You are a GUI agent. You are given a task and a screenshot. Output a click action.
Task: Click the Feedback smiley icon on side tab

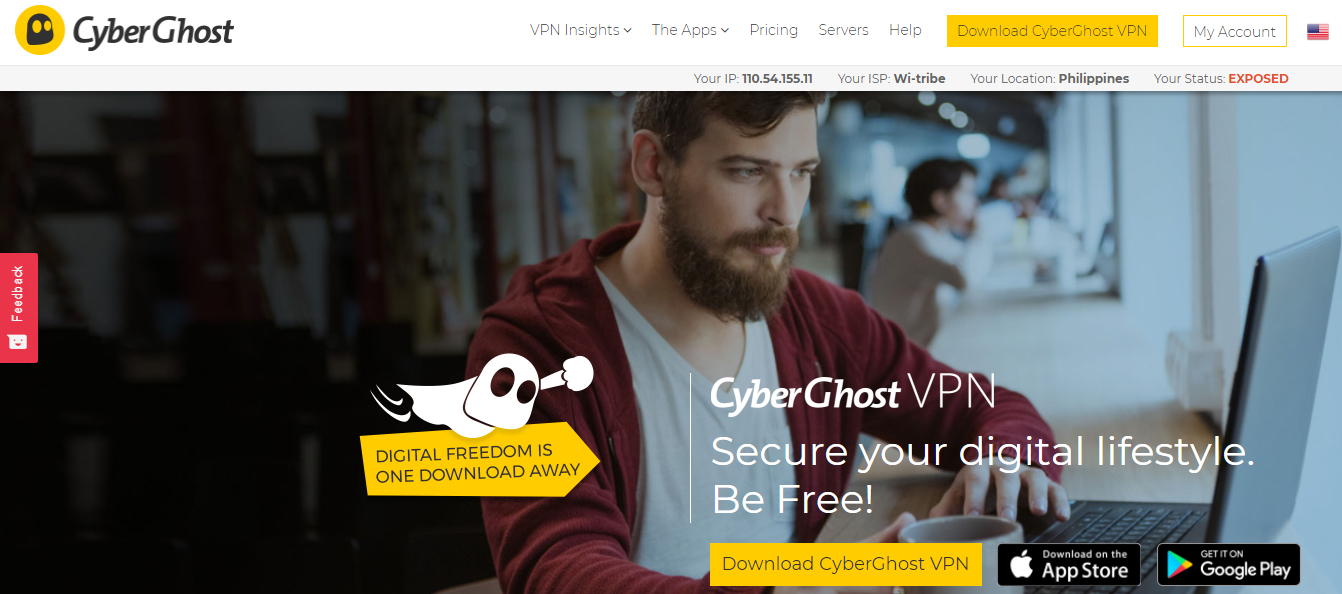(18, 342)
